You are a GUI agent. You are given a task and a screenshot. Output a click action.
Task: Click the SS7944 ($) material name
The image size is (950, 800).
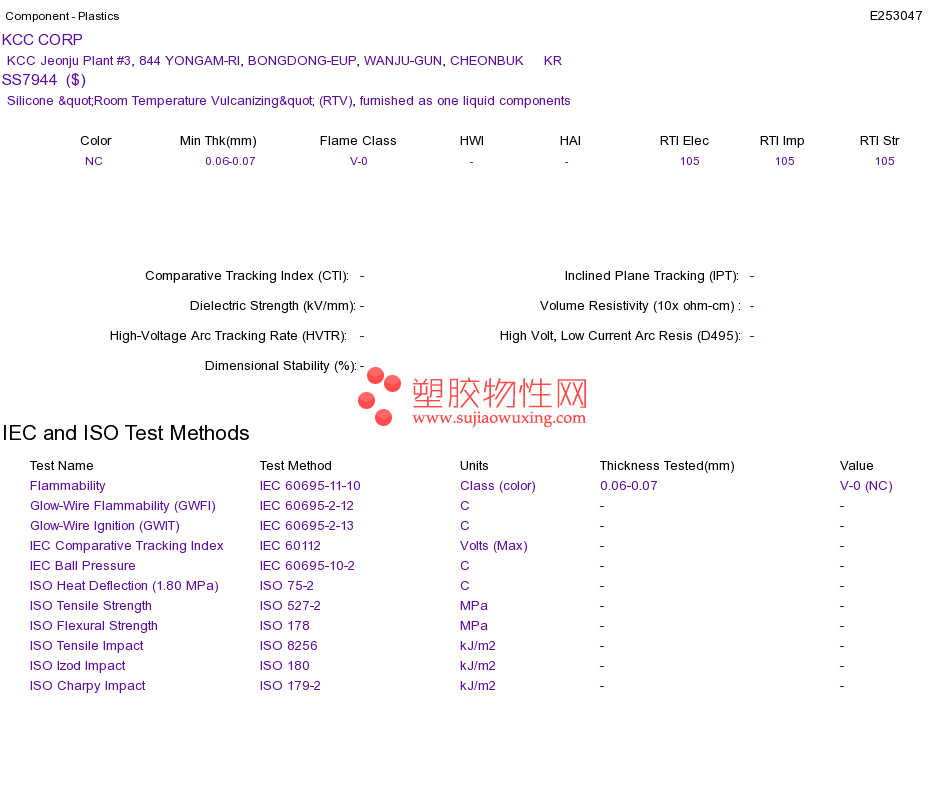[x=44, y=80]
